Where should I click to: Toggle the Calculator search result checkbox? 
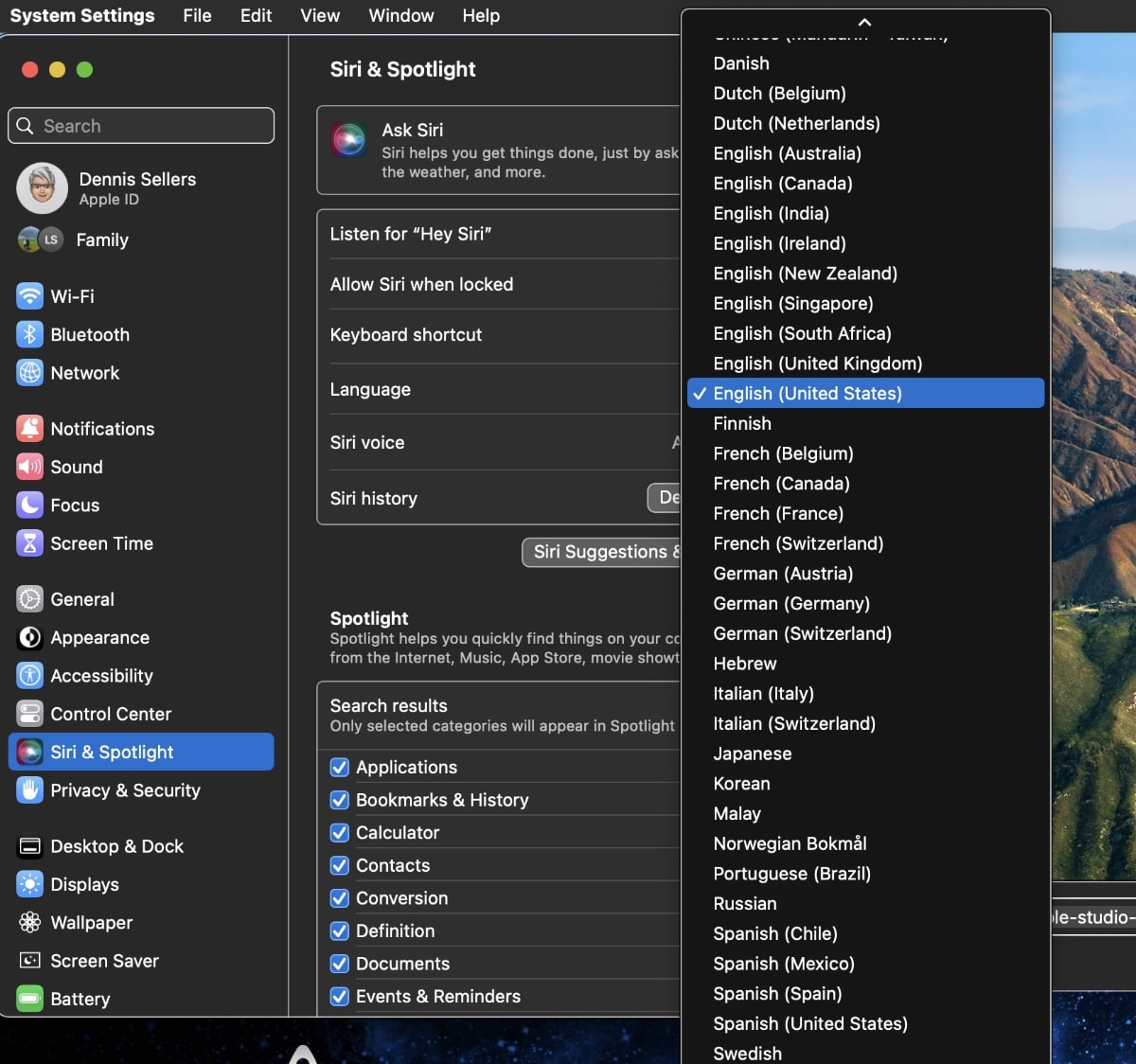coord(340,833)
